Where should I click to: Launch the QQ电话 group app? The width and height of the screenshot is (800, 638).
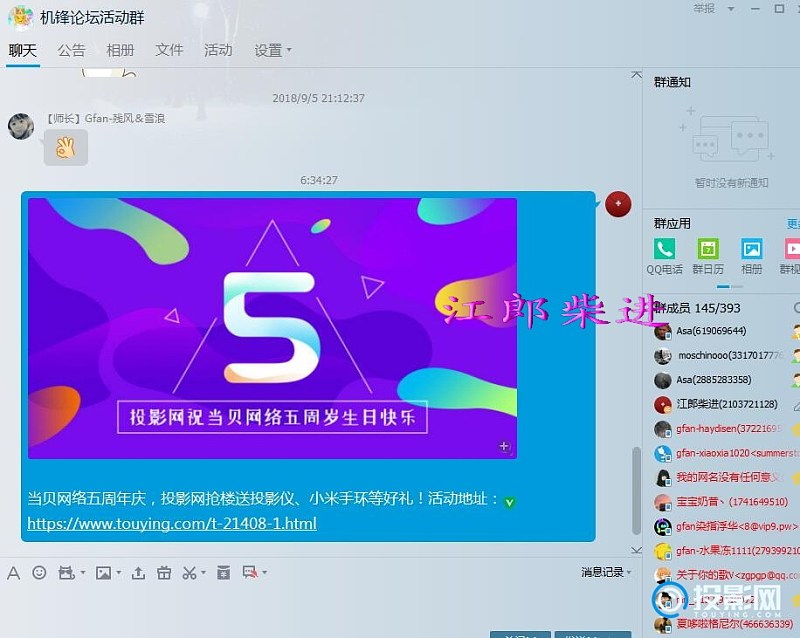[x=664, y=255]
